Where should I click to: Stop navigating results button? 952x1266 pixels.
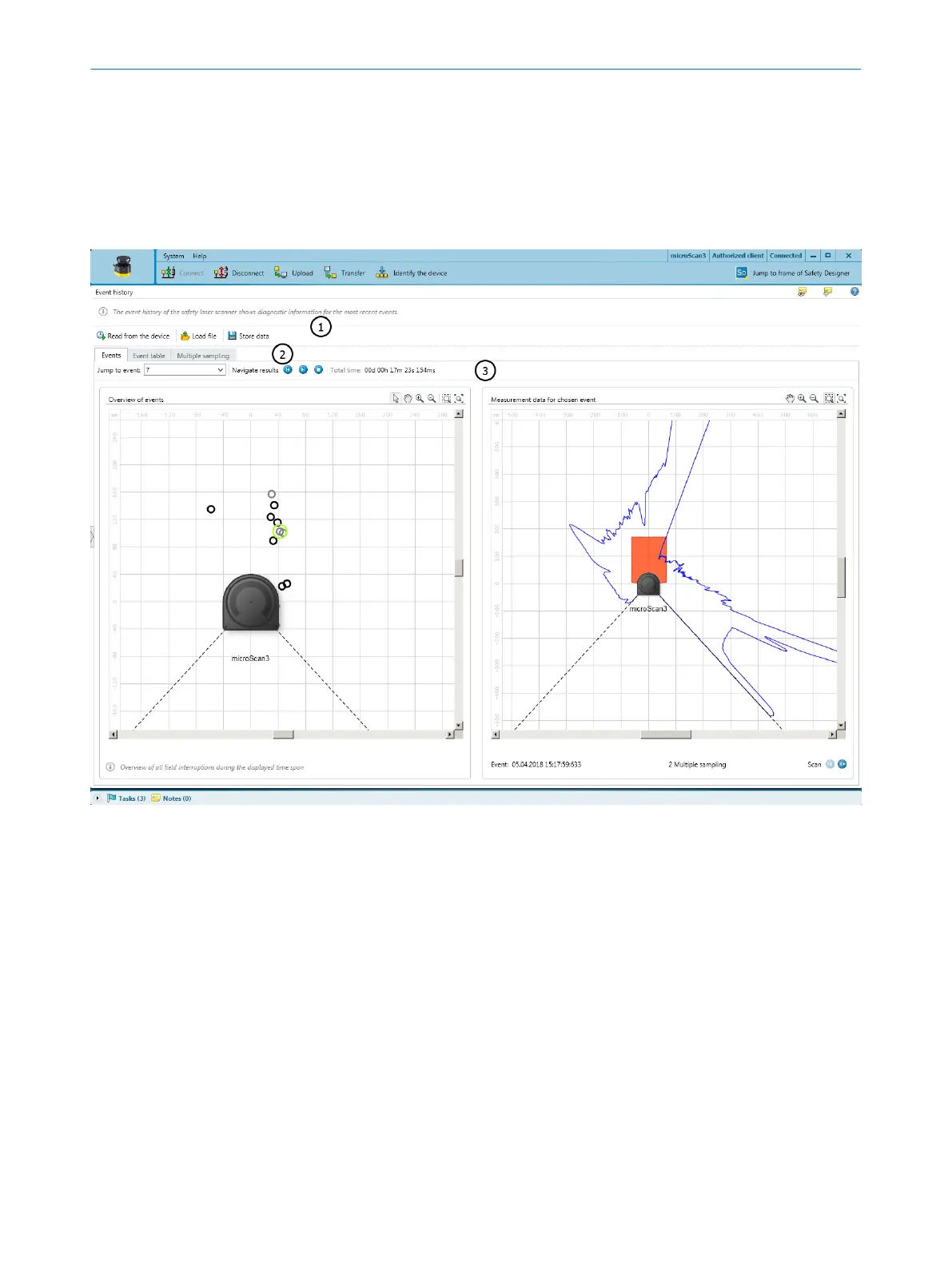[x=318, y=369]
